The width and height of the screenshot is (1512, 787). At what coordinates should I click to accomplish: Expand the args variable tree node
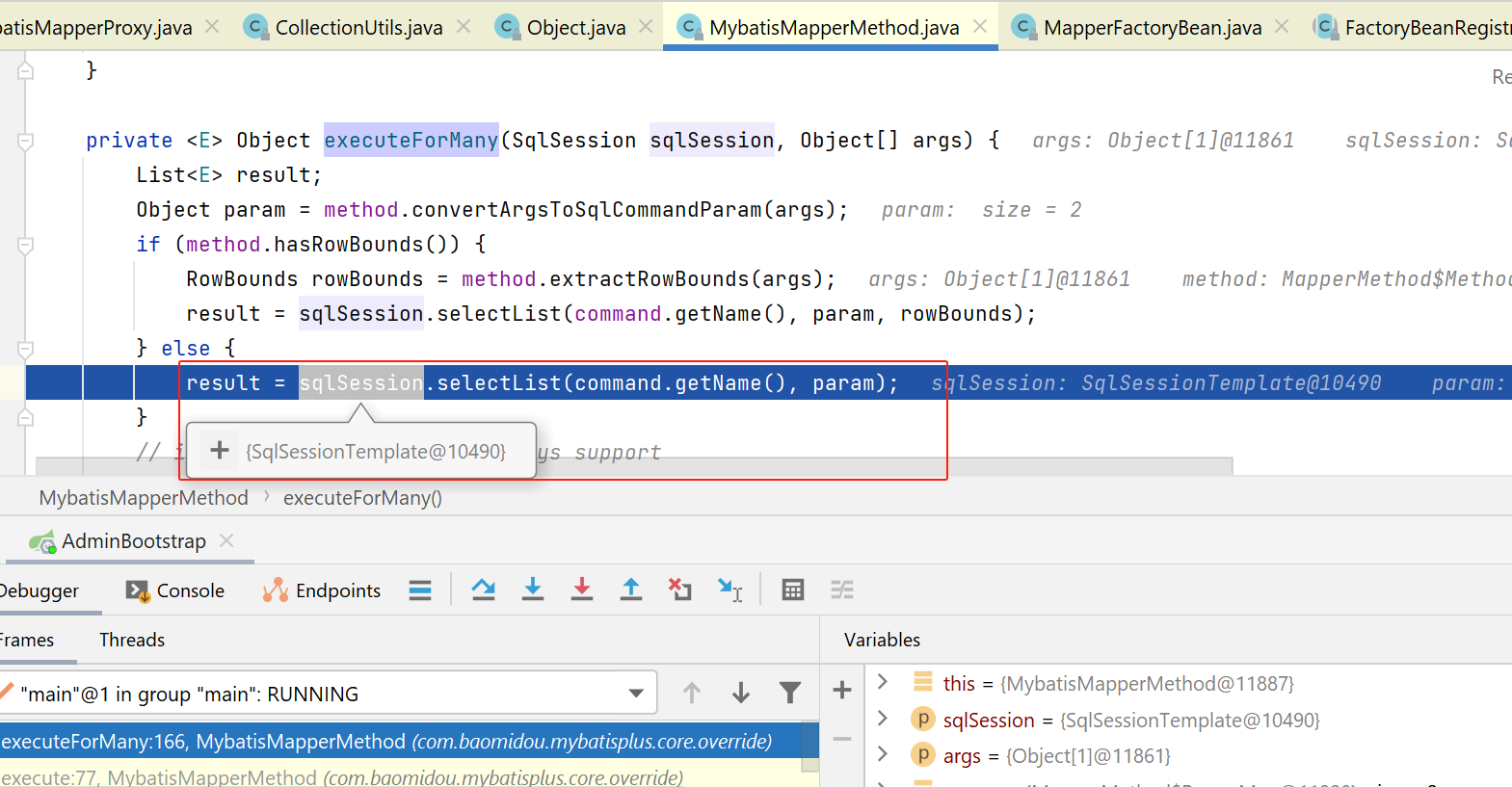tap(883, 755)
